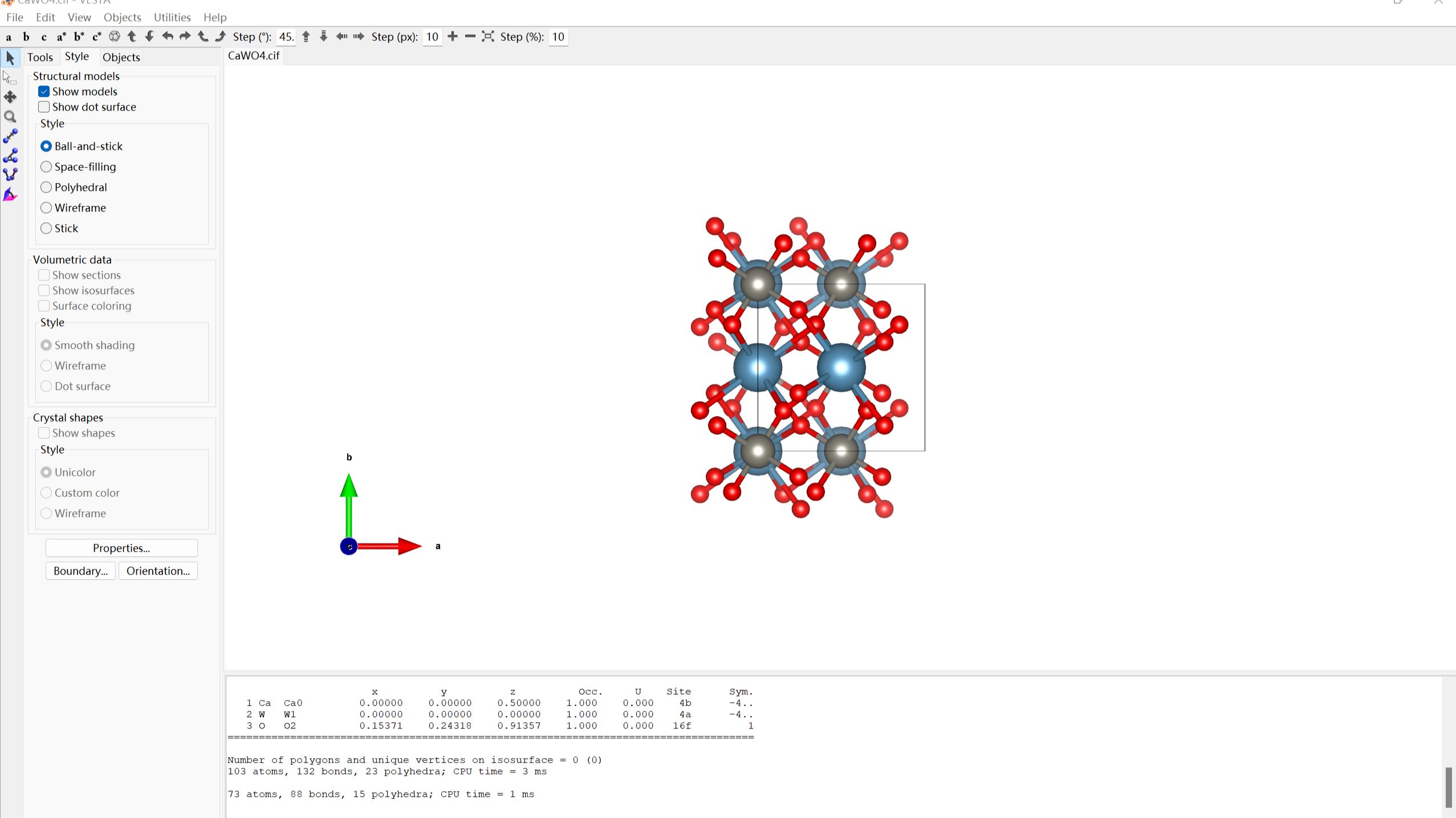Activate the magnify zoom tool
1456x818 pixels.
point(10,117)
